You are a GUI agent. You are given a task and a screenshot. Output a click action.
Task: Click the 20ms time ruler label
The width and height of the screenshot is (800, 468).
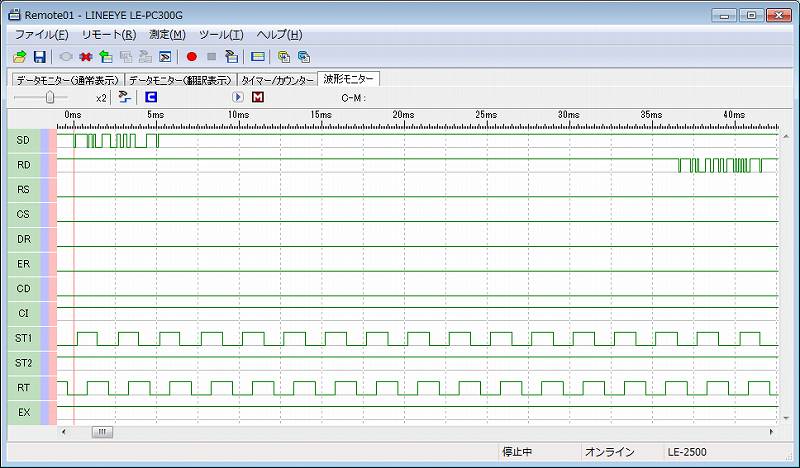(403, 114)
